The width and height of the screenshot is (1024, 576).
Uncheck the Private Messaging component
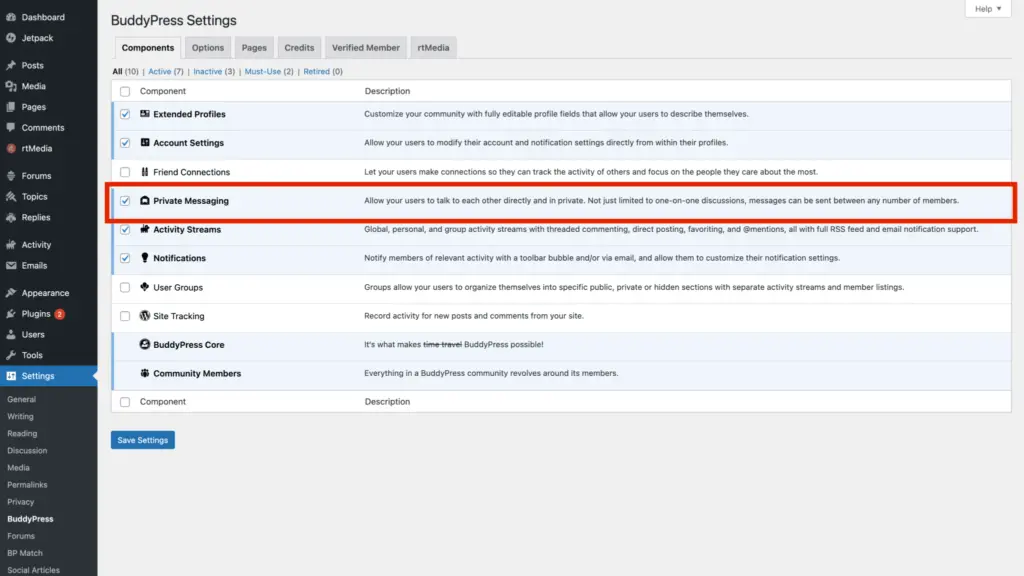coord(125,201)
